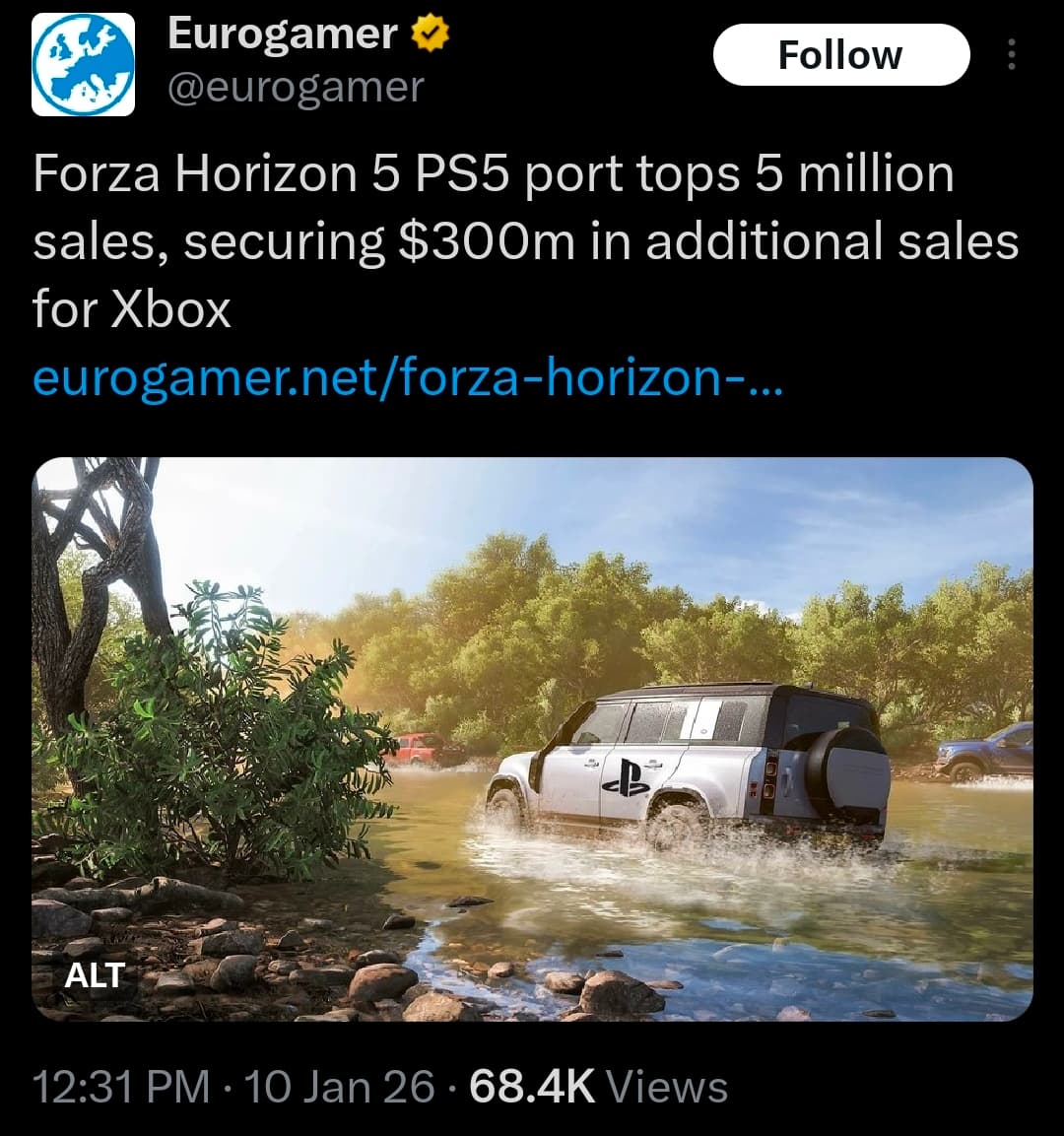Expand the Forza Horizon tweet image
This screenshot has height=1136, width=1064.
[x=532, y=739]
